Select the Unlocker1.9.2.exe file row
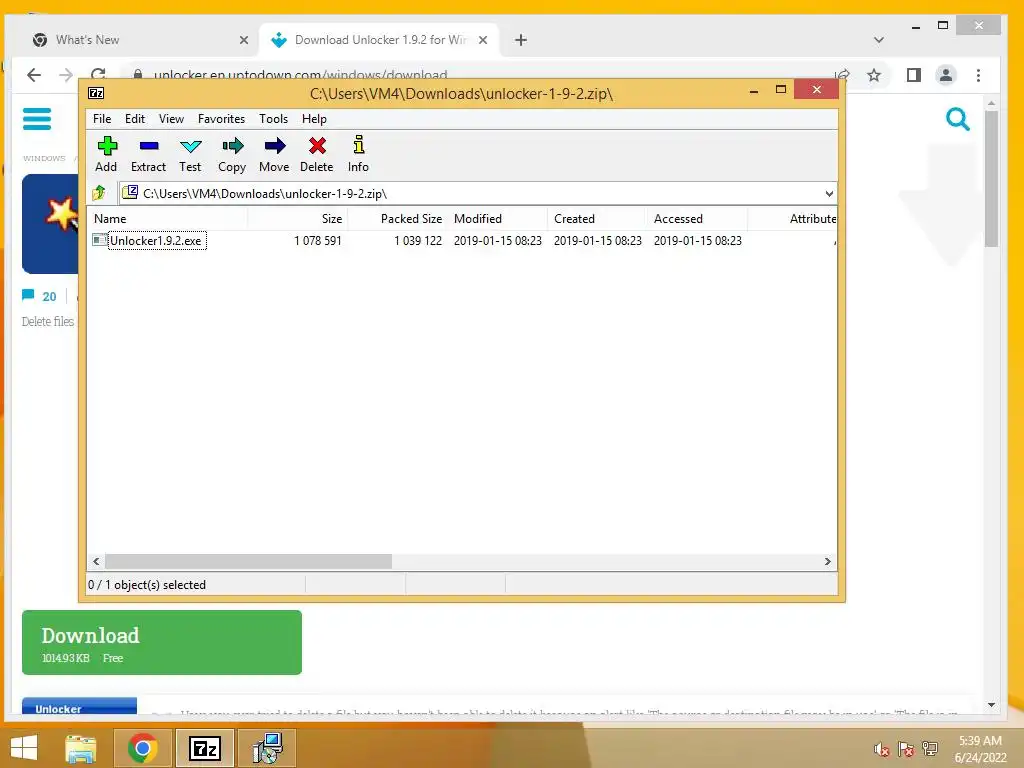Screen dimensions: 1024x768 tap(462, 240)
